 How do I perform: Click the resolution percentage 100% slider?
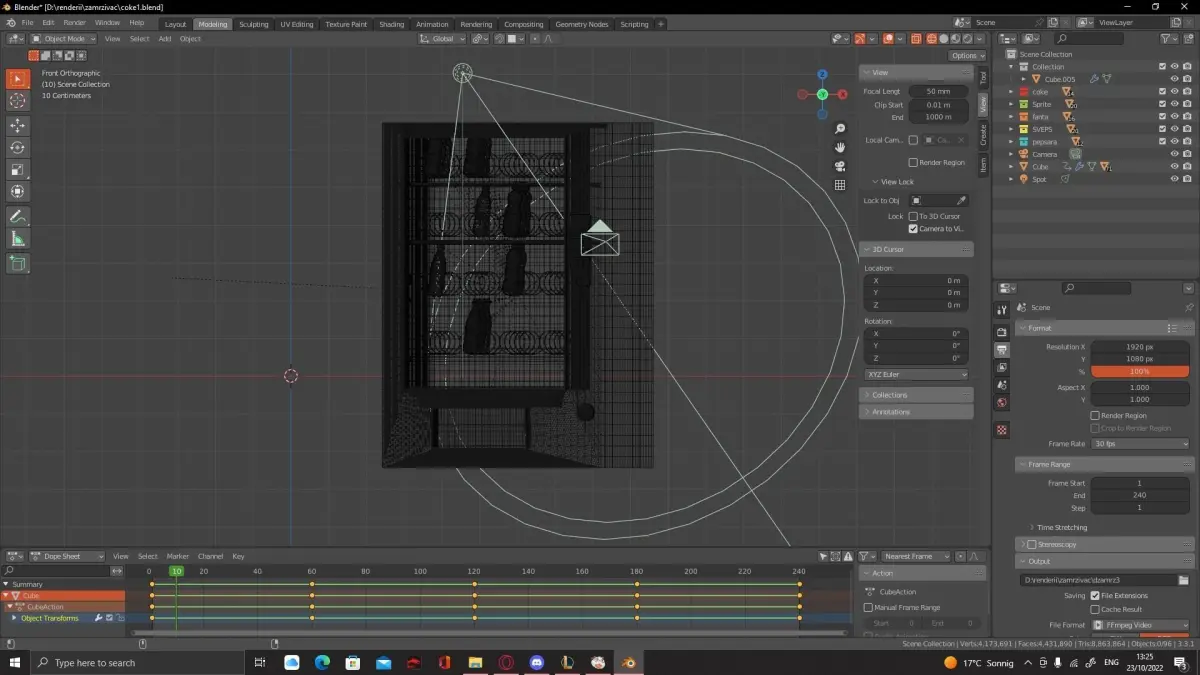pyautogui.click(x=1140, y=371)
